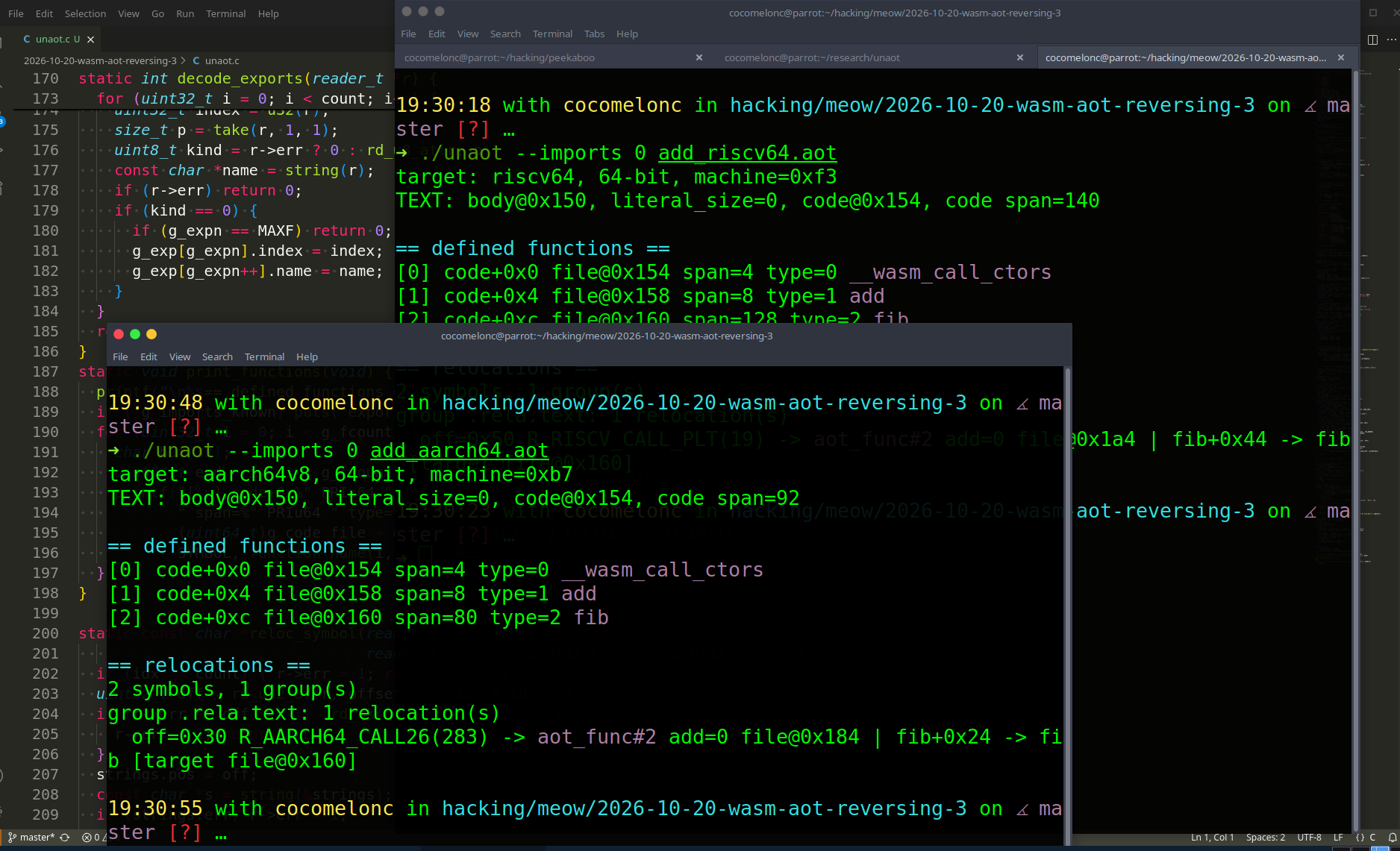Open the language mode selector C

pyautogui.click(x=1372, y=838)
